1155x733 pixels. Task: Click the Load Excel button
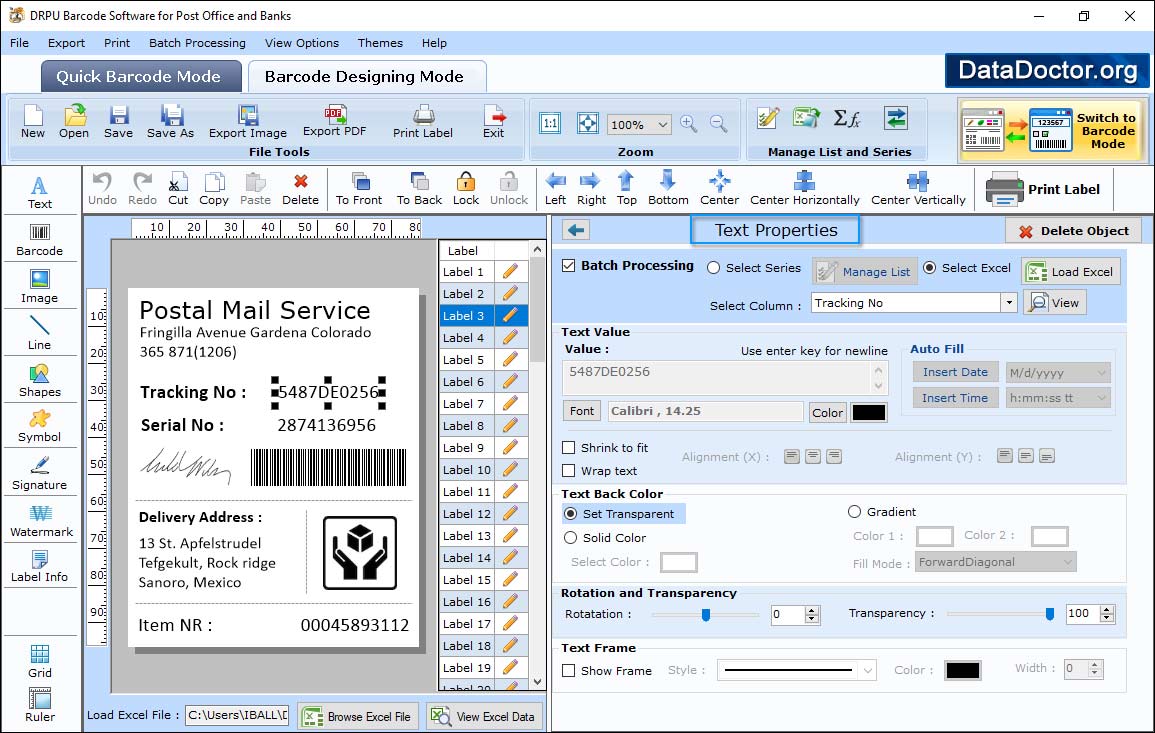tap(1071, 271)
